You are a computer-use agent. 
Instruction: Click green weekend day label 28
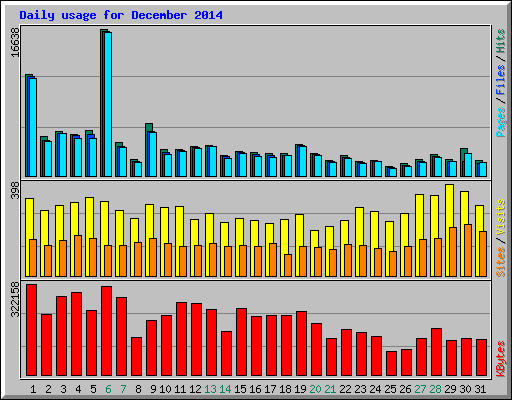coord(435,389)
